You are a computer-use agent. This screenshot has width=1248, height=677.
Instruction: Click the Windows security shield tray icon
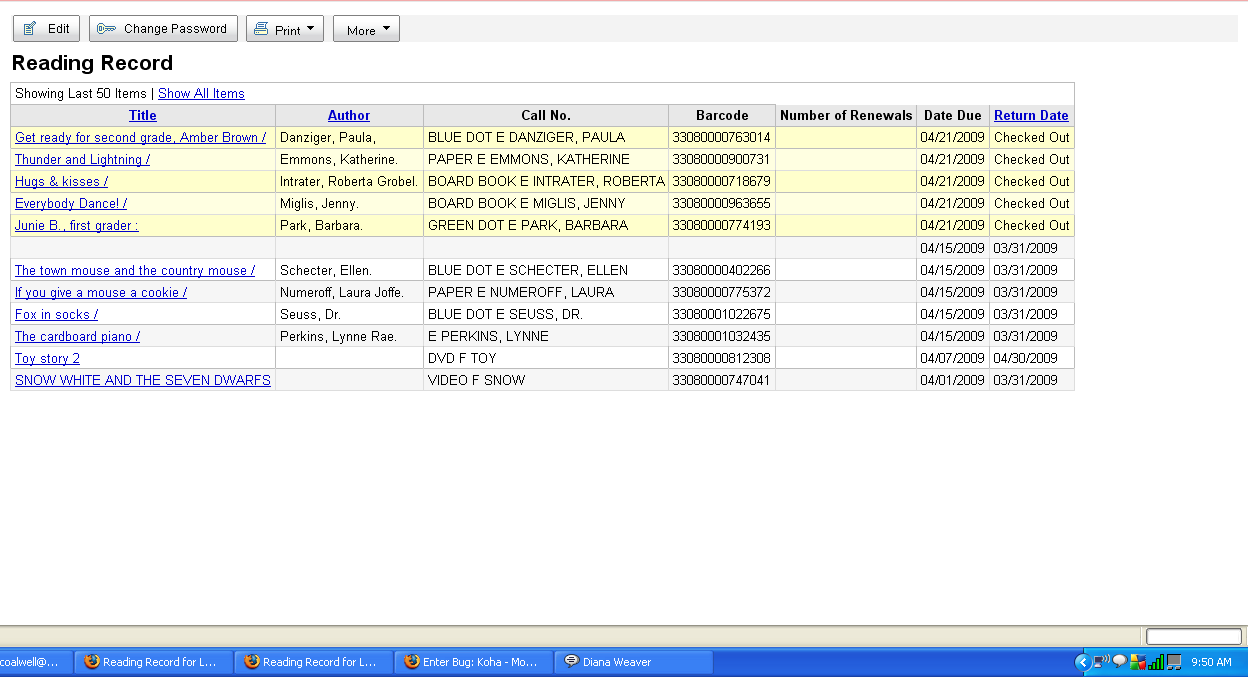coord(1137,662)
